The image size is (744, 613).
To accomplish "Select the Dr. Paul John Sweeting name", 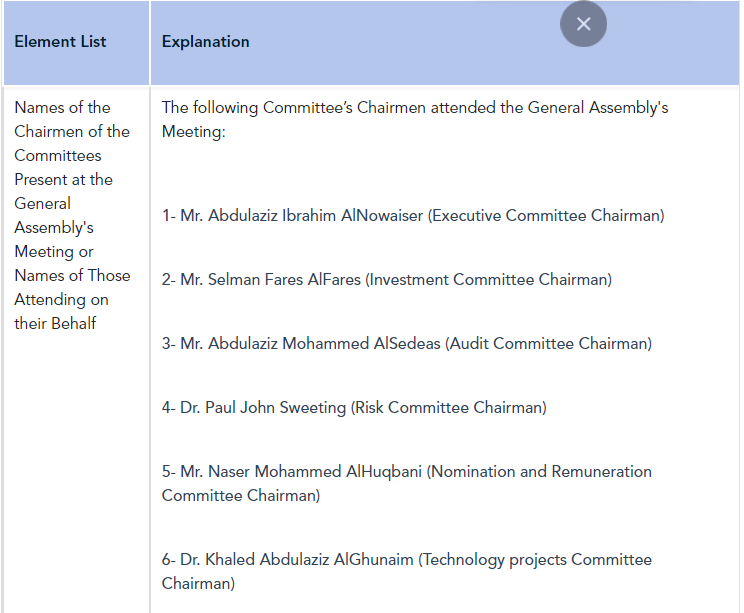I will 263,408.
